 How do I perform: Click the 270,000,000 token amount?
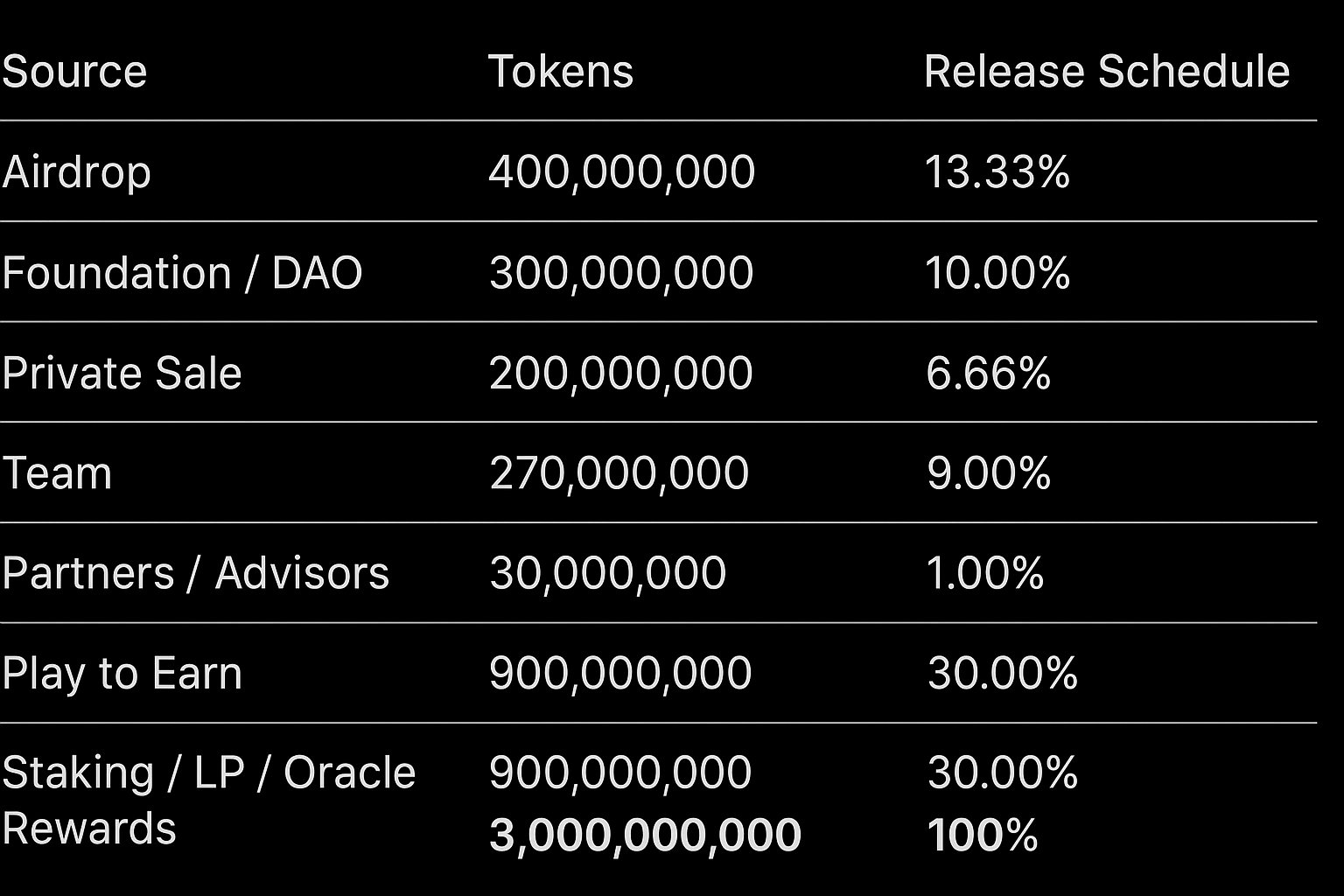tap(619, 473)
